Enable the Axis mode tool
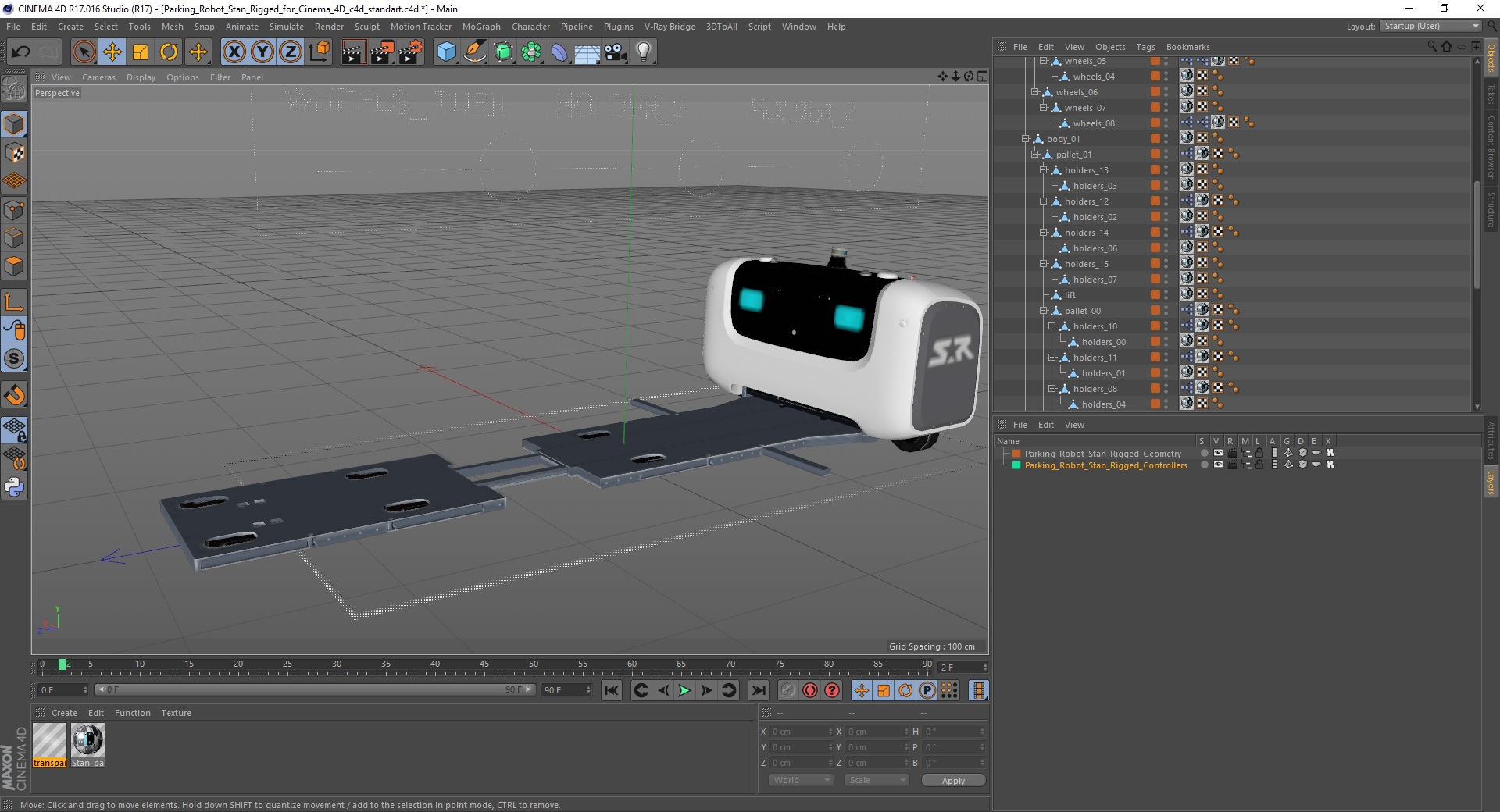1500x812 pixels. (x=14, y=302)
